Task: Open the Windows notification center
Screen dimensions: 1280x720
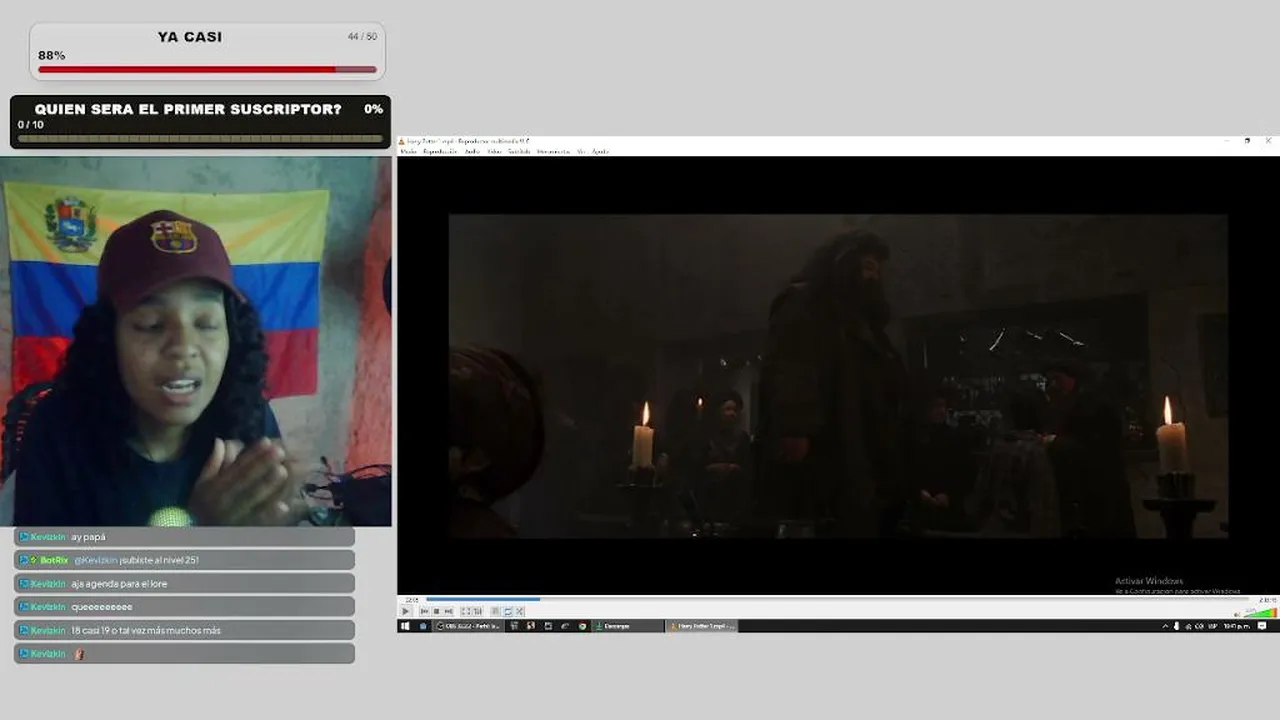Action: [x=1262, y=626]
